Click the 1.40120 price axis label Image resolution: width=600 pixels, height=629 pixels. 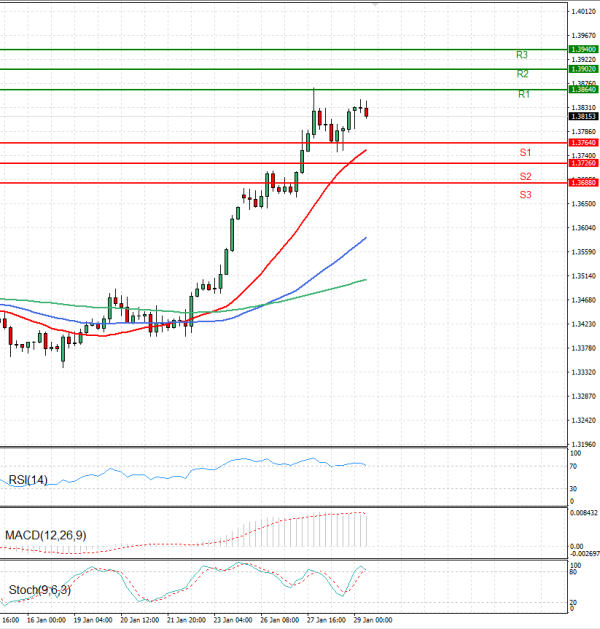point(583,11)
